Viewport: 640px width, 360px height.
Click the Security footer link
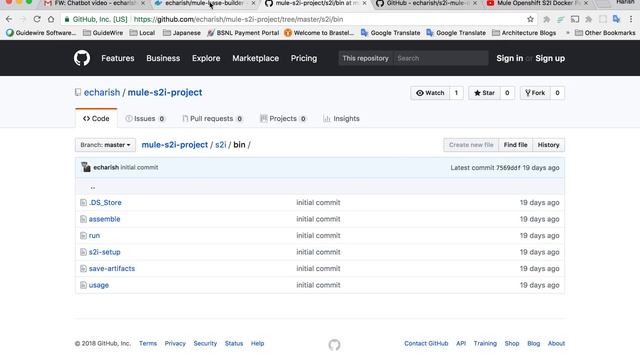click(x=205, y=343)
